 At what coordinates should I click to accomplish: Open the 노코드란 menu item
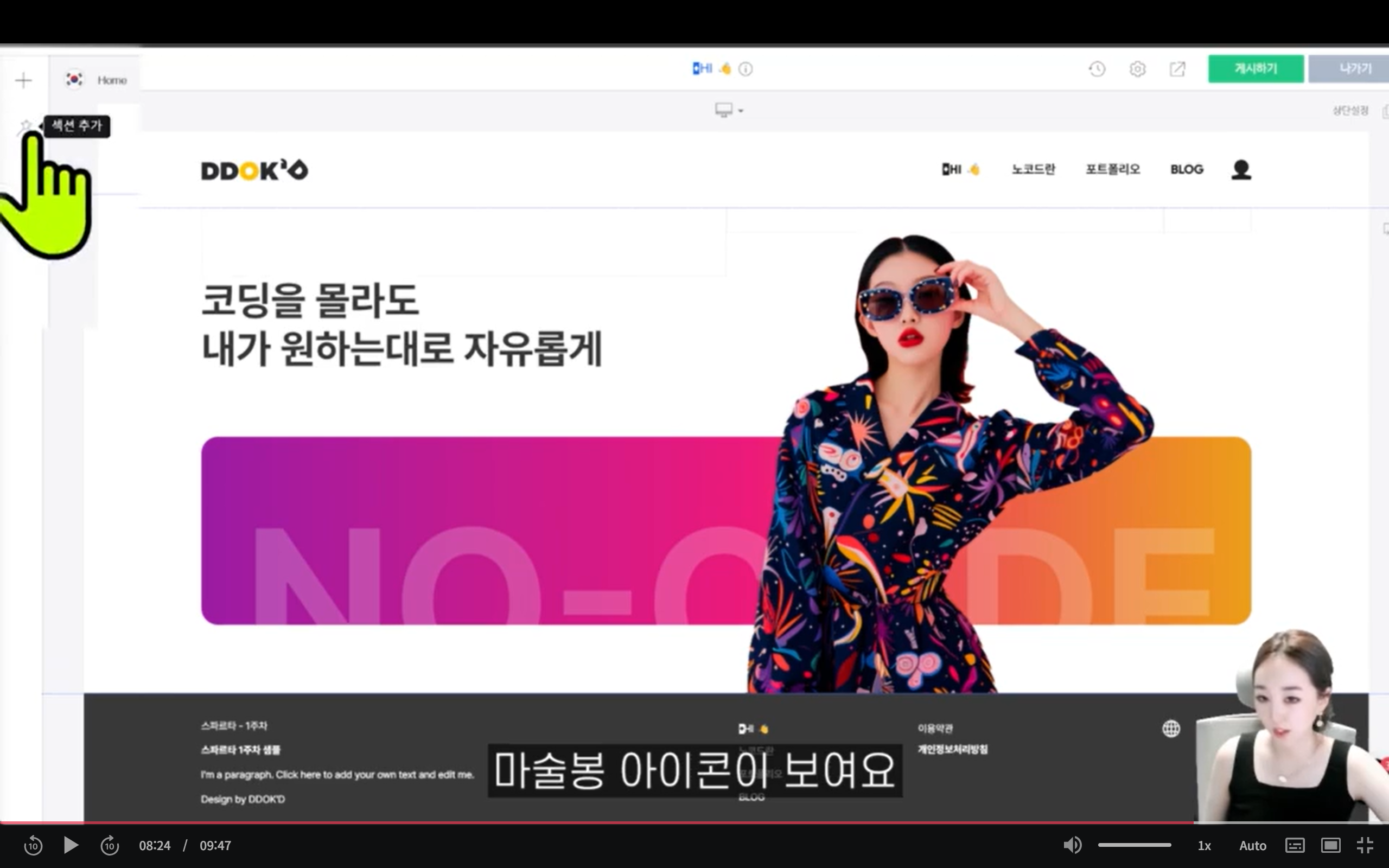[x=1033, y=169]
